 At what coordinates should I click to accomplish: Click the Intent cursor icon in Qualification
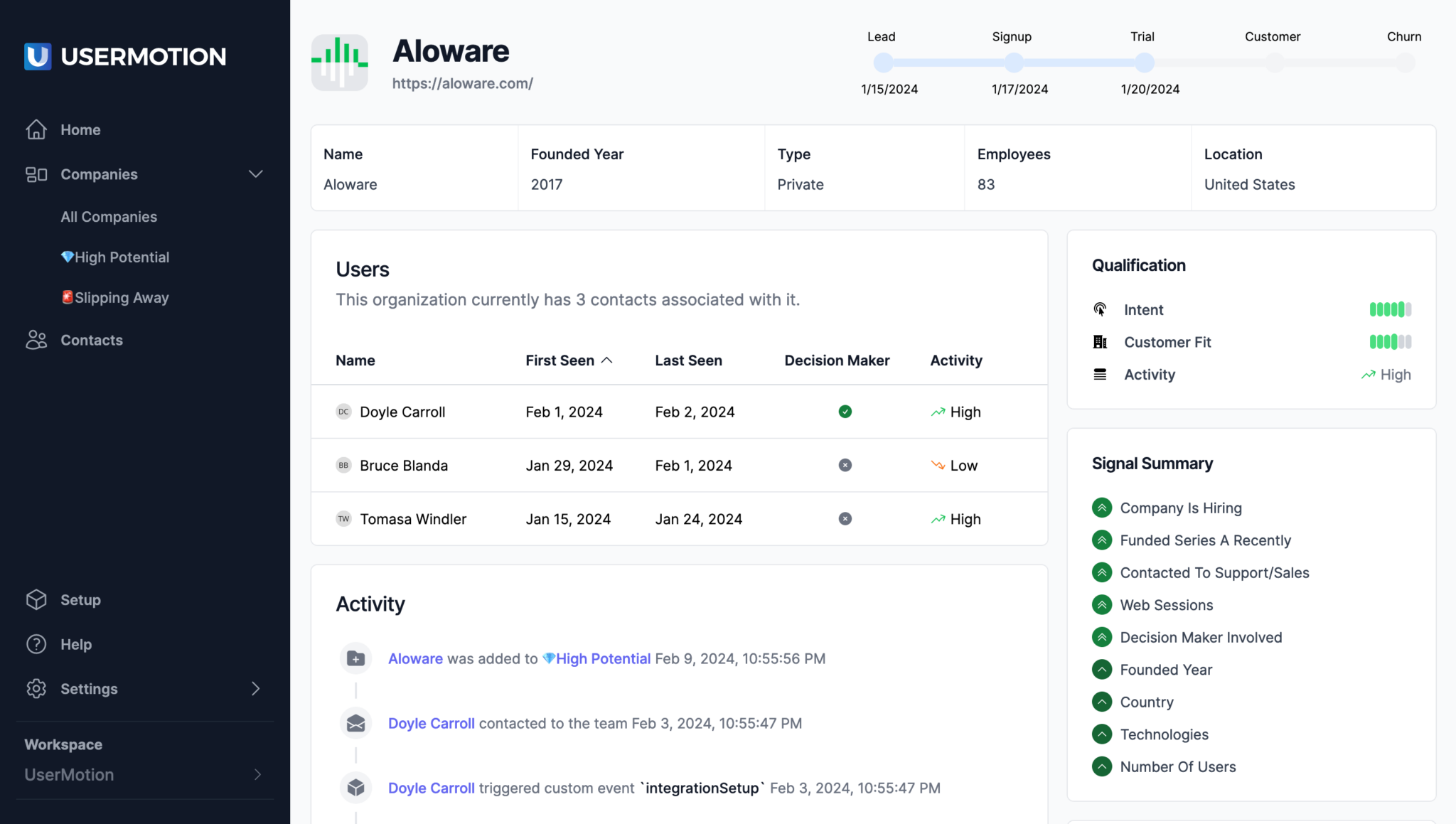click(1100, 309)
